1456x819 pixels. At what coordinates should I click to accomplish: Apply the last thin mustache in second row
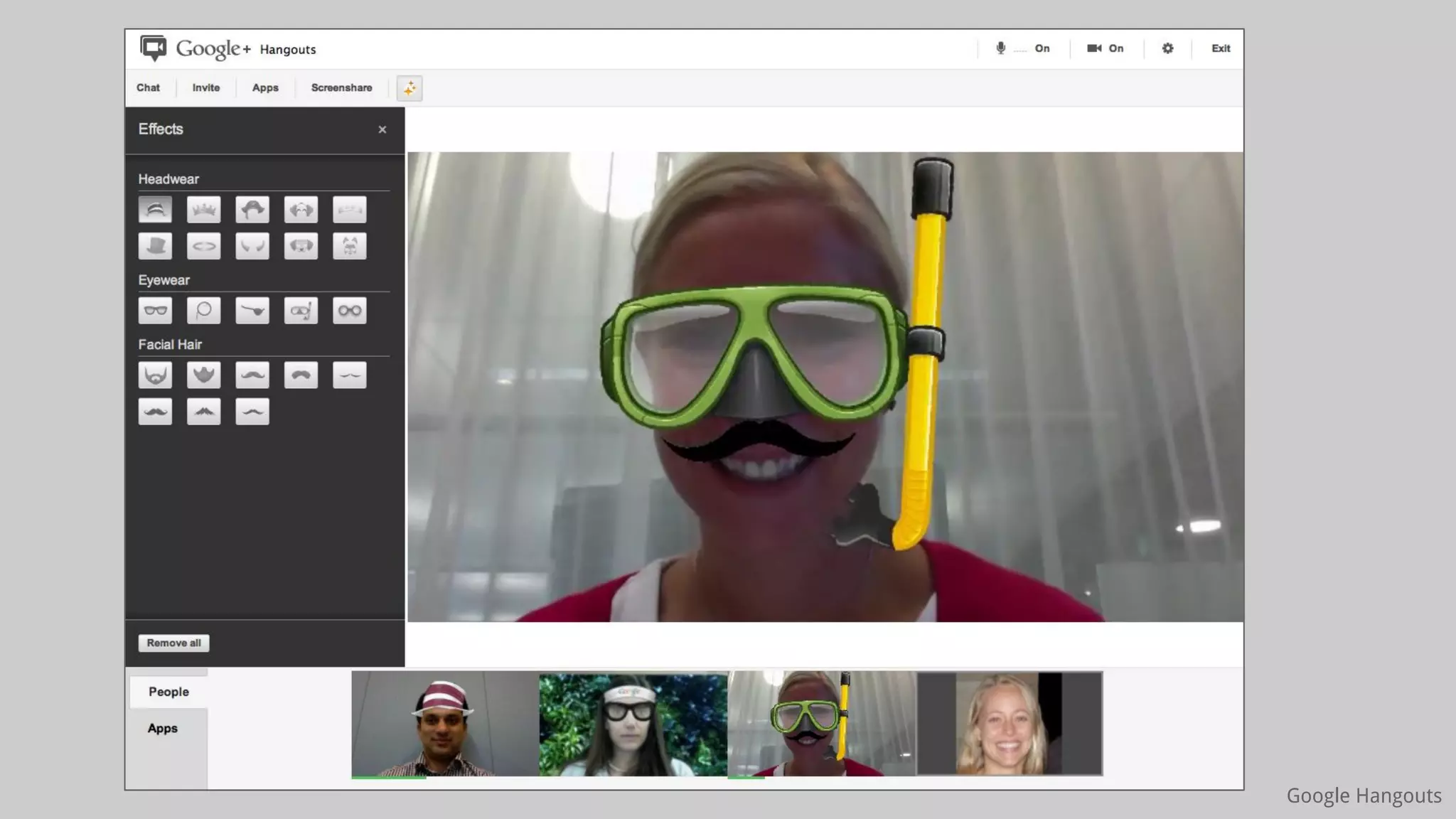[252, 412]
